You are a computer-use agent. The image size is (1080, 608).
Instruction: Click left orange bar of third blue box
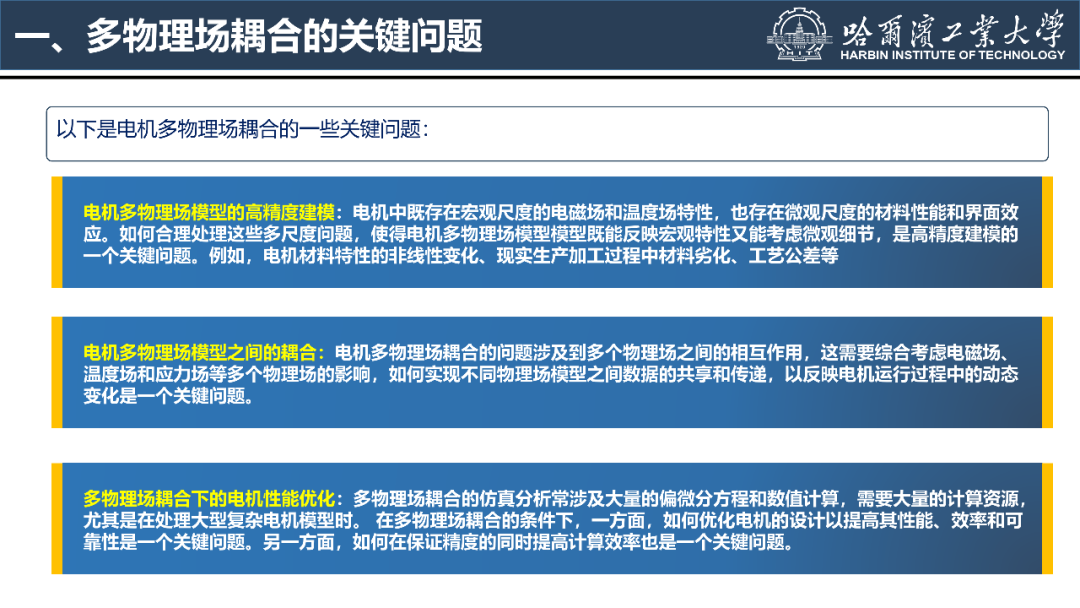(x=57, y=519)
